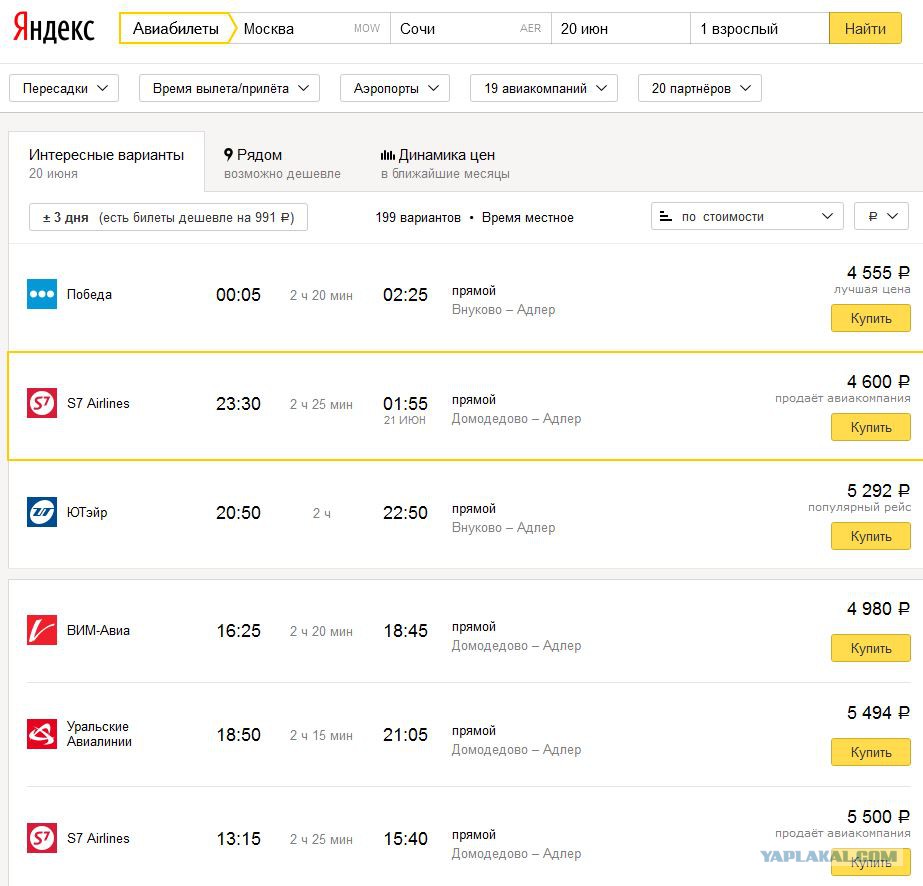Click the 20 июн date field
Screen dimensions: 923x886
[621, 28]
